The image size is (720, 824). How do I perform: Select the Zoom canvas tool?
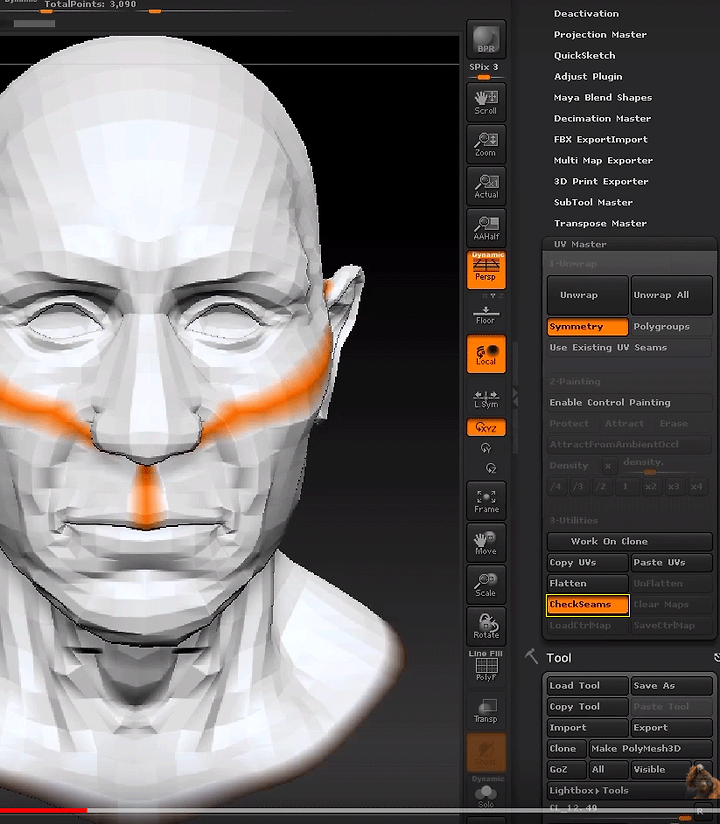[x=486, y=144]
